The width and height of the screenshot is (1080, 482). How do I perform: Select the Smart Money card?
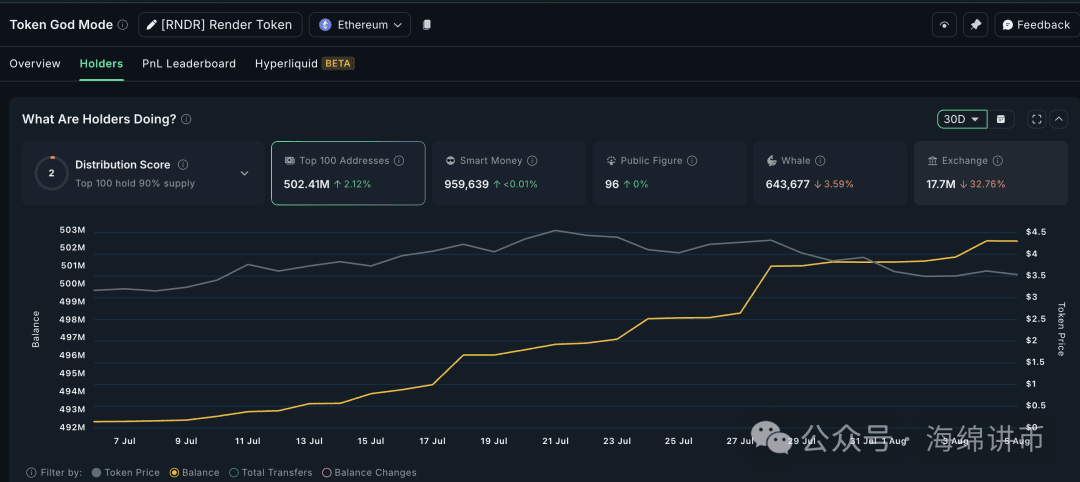509,174
